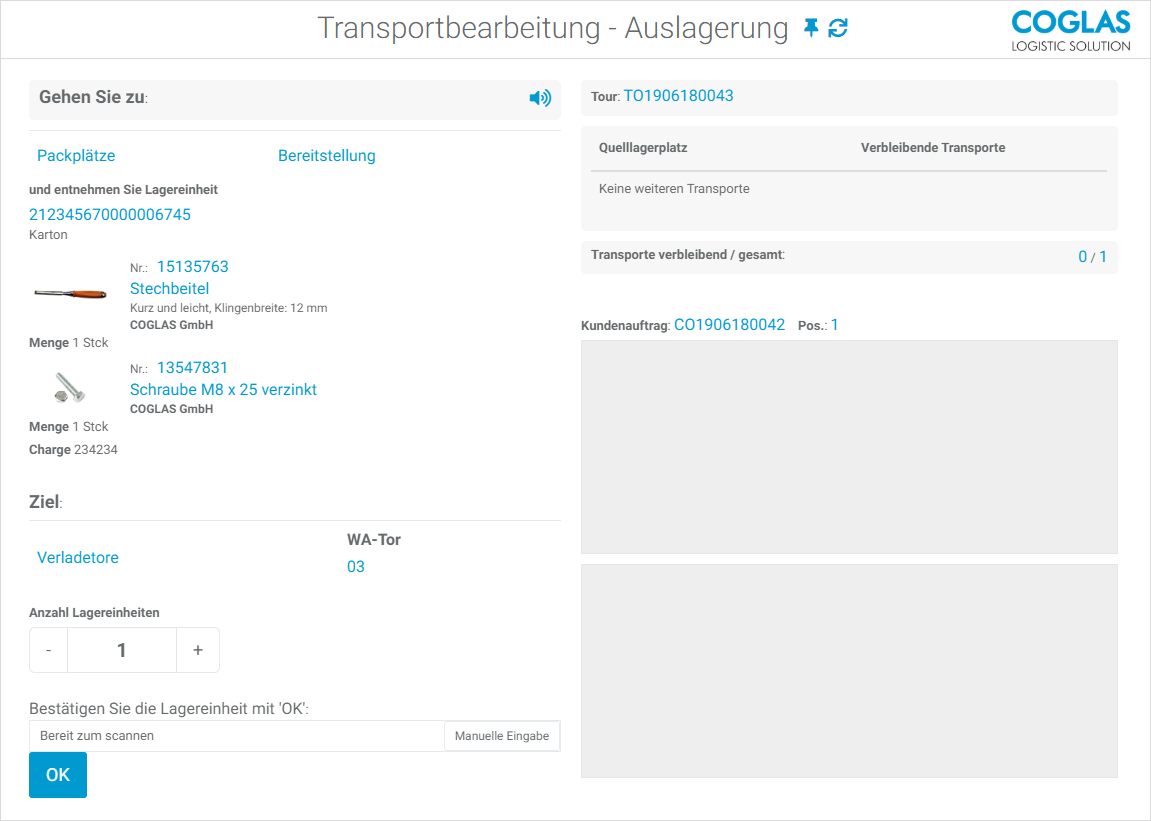Open the Packplätze link
This screenshot has width=1151, height=821.
(x=76, y=156)
